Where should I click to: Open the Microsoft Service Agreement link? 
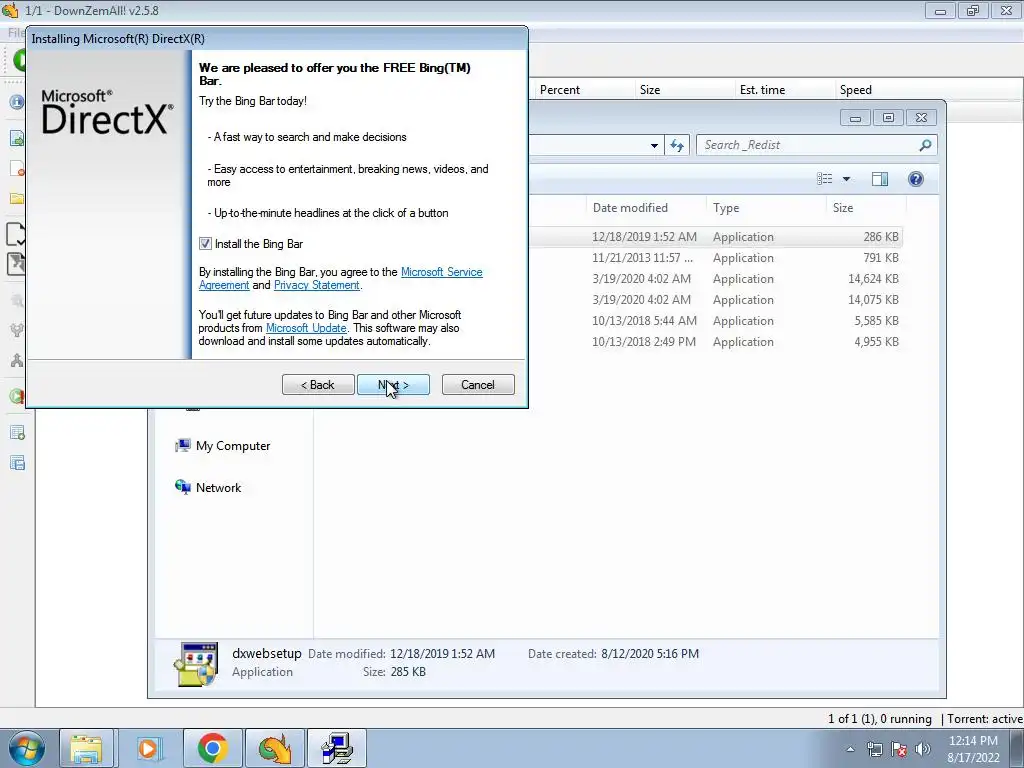coord(441,272)
